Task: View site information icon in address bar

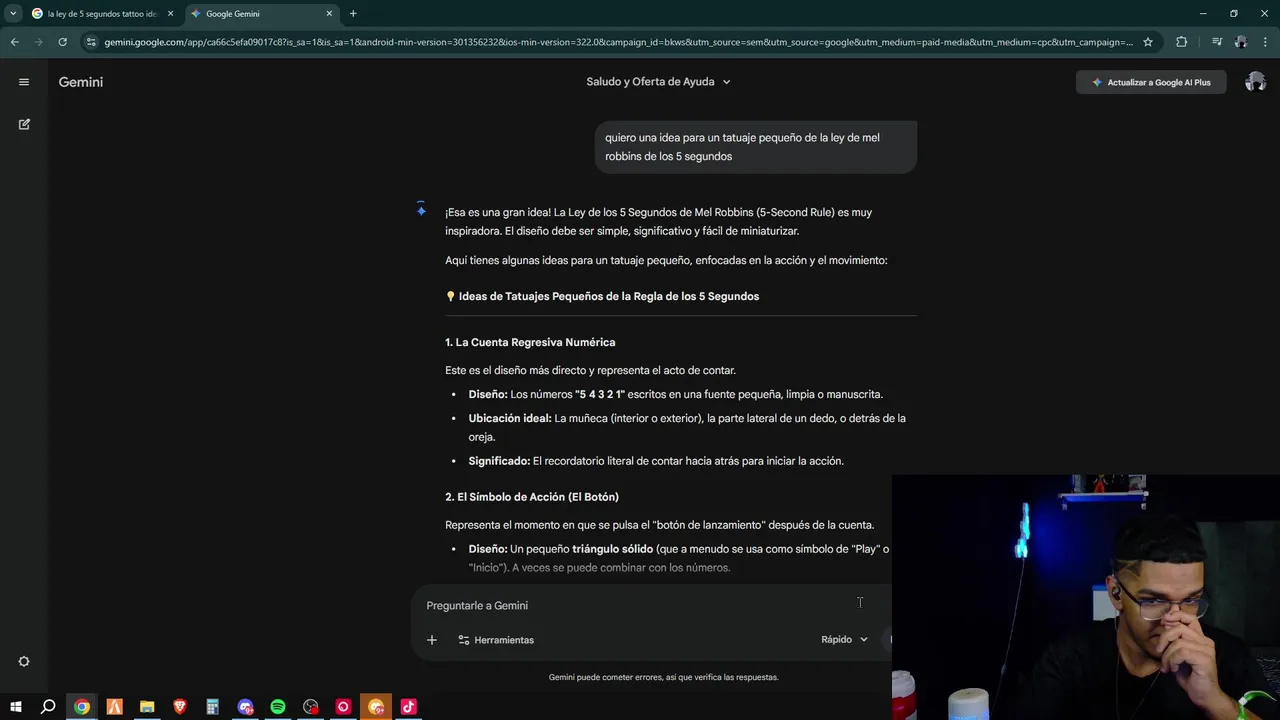Action: [x=91, y=42]
